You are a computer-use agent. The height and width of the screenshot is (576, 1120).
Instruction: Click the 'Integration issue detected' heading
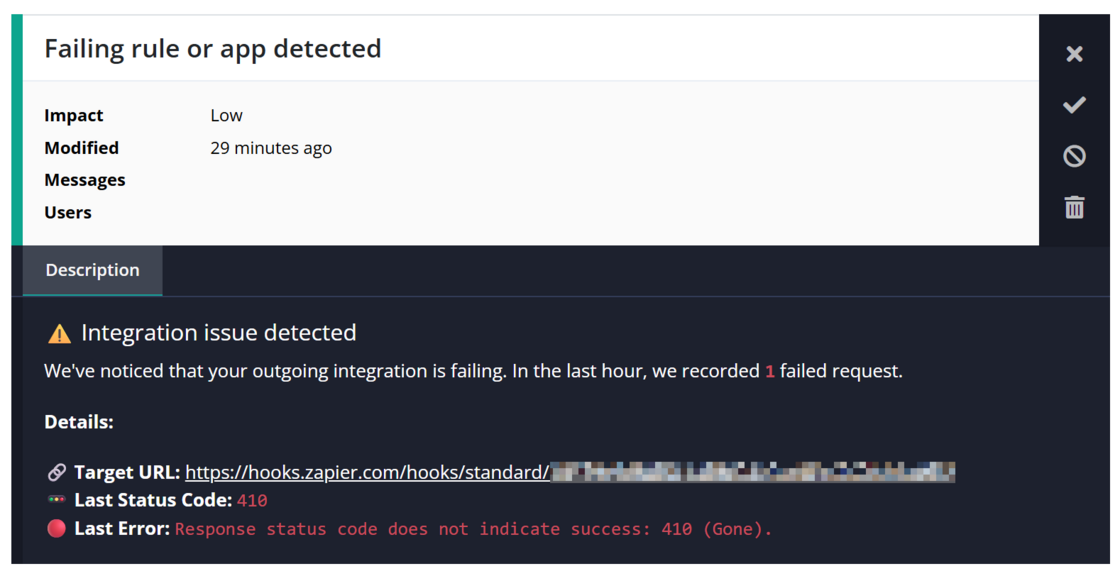(219, 332)
